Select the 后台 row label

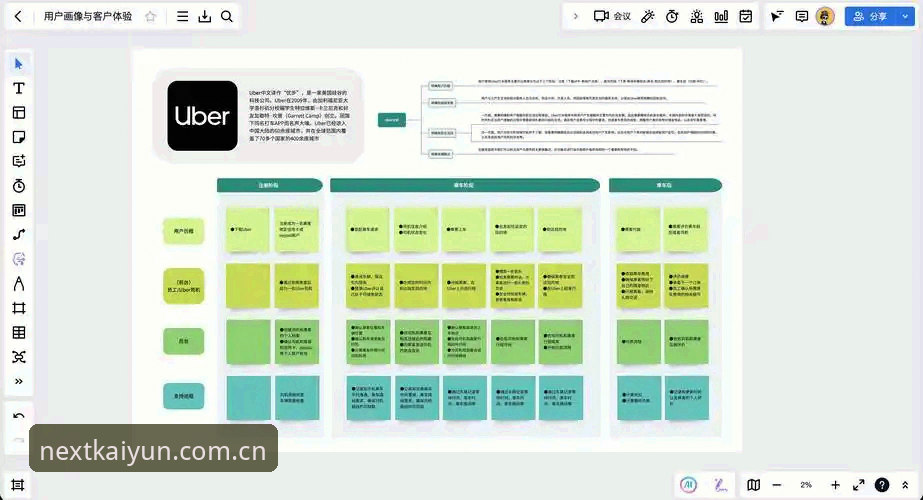click(184, 341)
